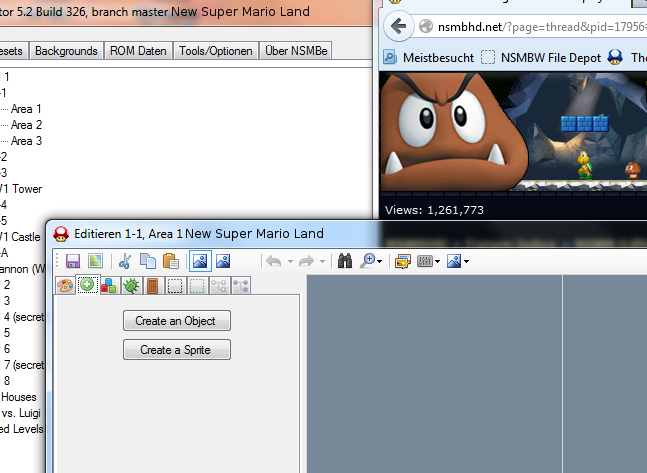Viewport: 647px width, 473px height.
Task: Open the colored blocks objects tab
Action: coord(109,286)
